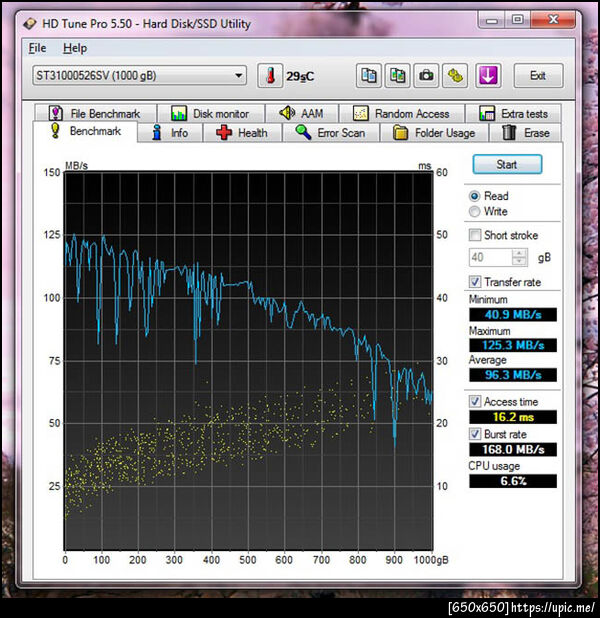Click the HD Tune Pro title bar app icon
Image resolution: width=600 pixels, height=618 pixels.
pos(30,24)
